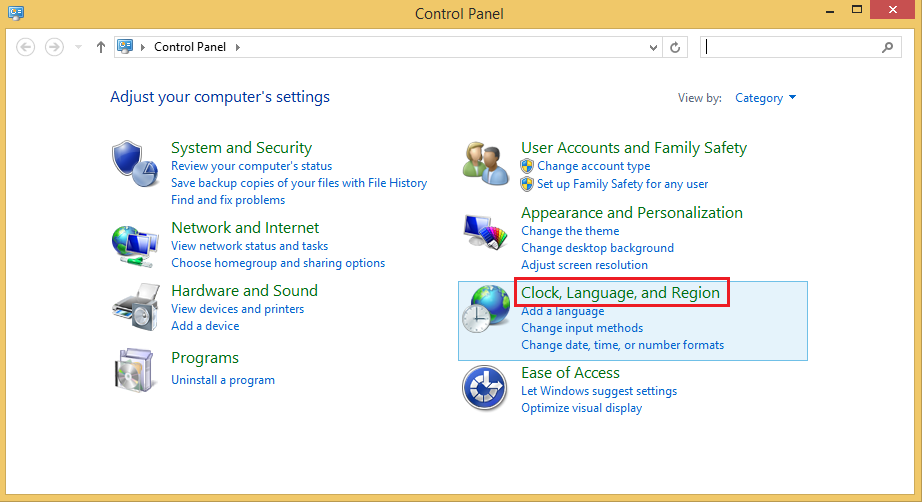Open the View by Category dropdown
Screen dimensions: 922x502
point(766,98)
